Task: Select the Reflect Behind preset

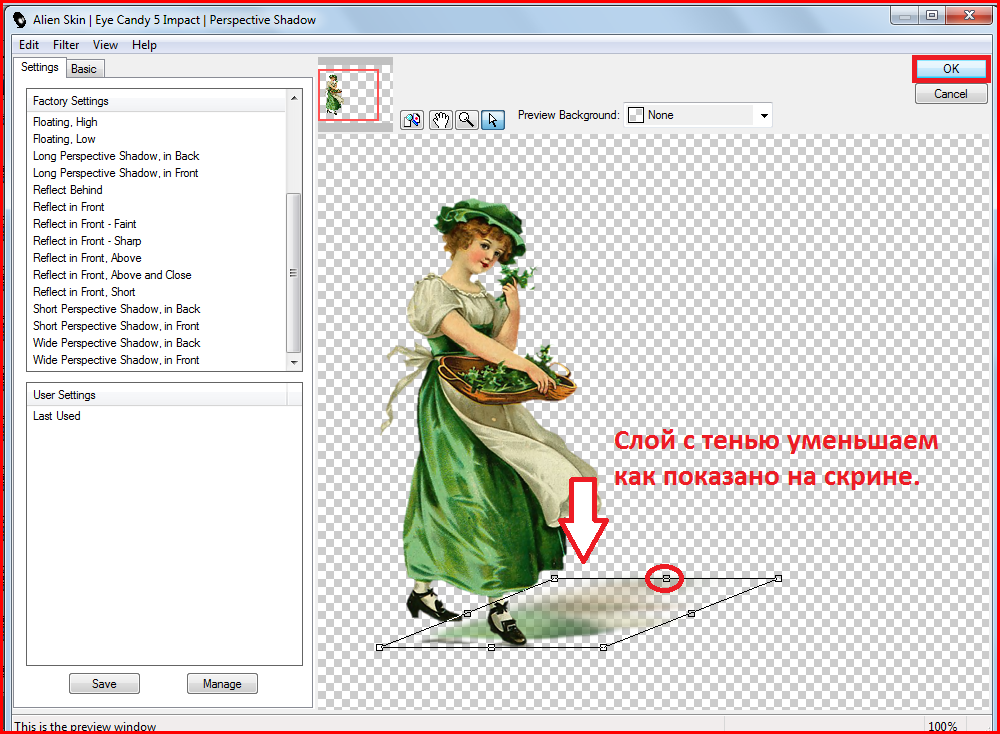Action: [68, 190]
